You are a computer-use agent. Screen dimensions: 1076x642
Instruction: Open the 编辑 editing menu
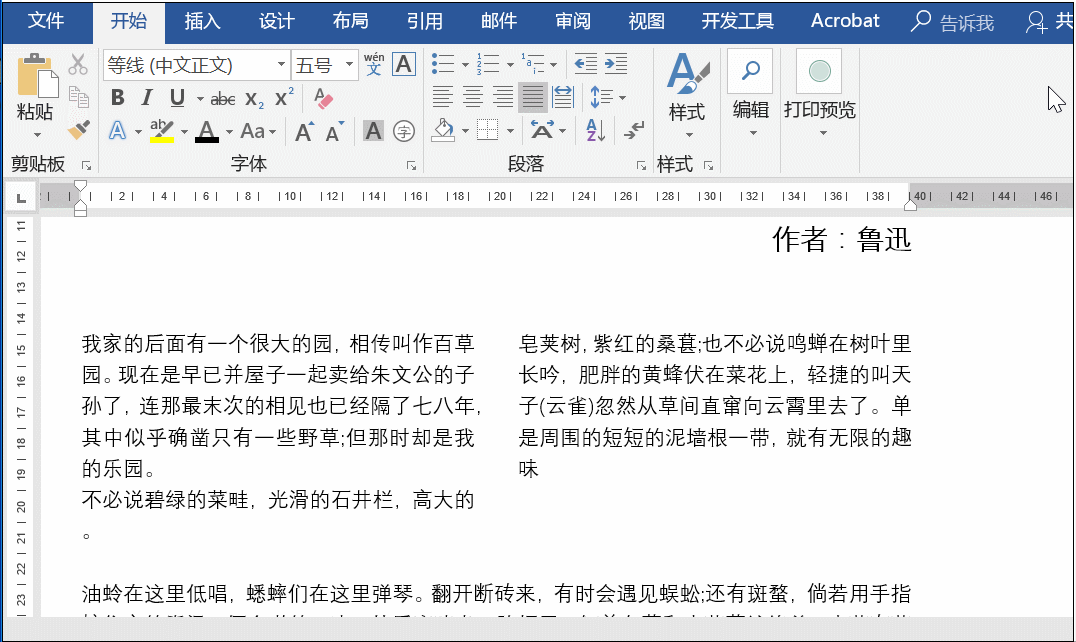coord(751,95)
